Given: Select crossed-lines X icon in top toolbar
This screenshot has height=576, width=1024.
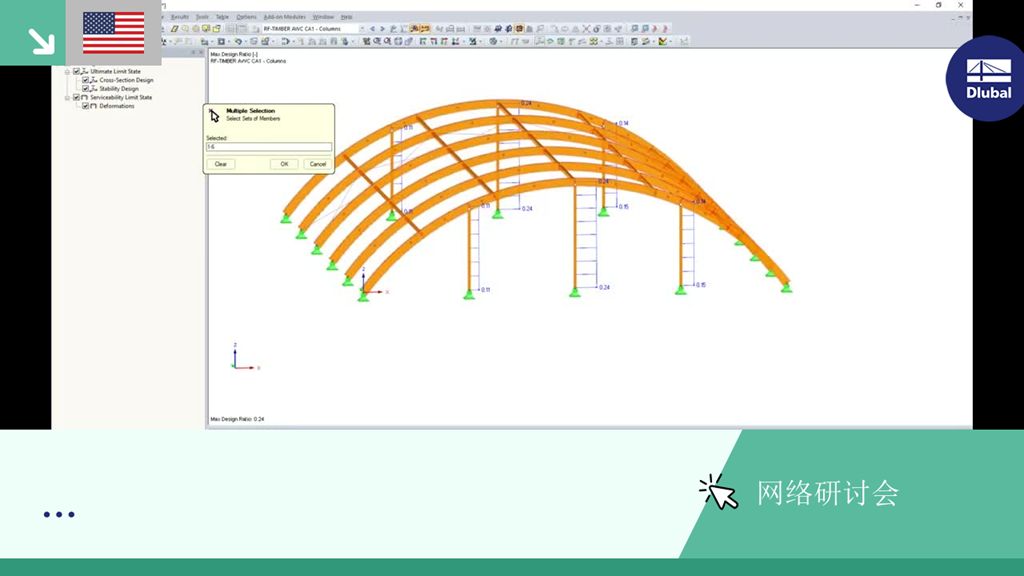Looking at the screenshot, I should 586,29.
